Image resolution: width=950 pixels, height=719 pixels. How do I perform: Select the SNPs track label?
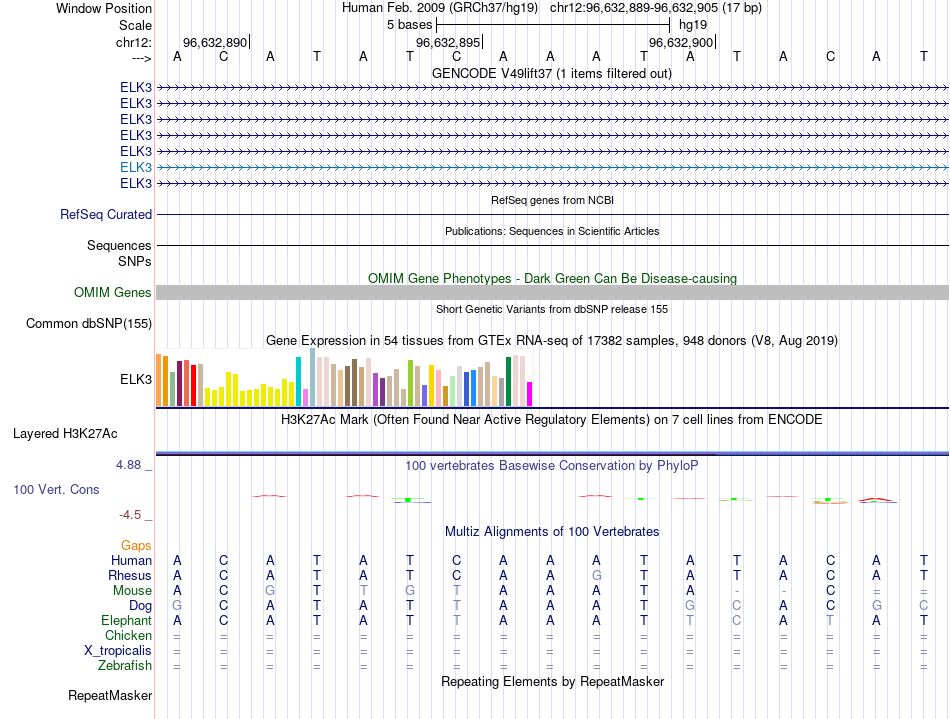coord(135,261)
